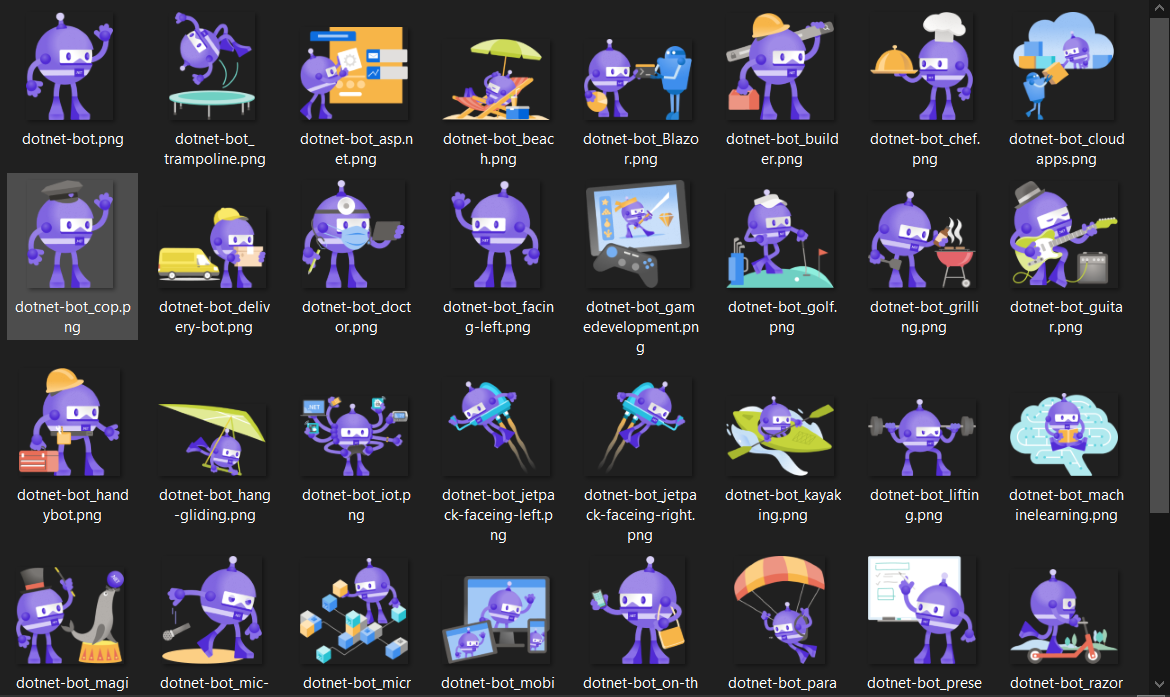Select the hang-gliding bot thumbnail
This screenshot has height=697, width=1170.
213,438
